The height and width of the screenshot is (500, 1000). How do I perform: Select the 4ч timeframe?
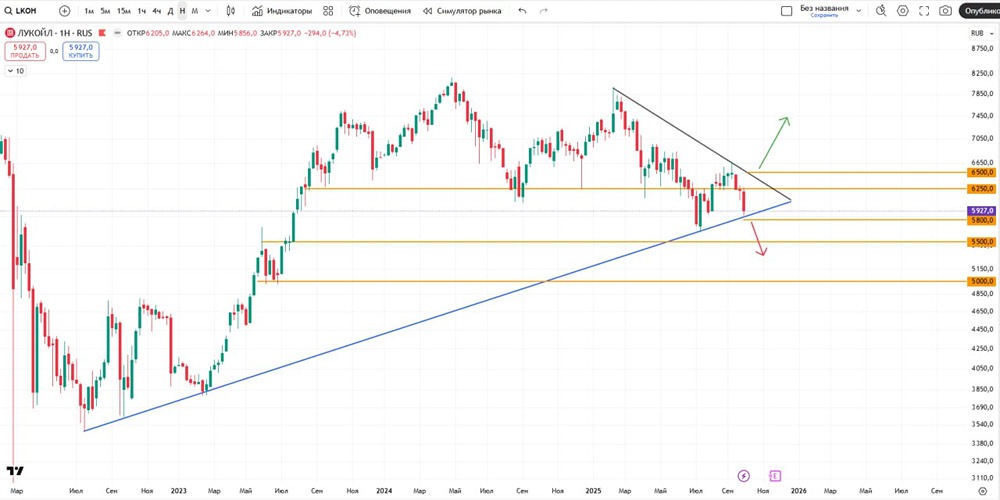click(x=157, y=11)
